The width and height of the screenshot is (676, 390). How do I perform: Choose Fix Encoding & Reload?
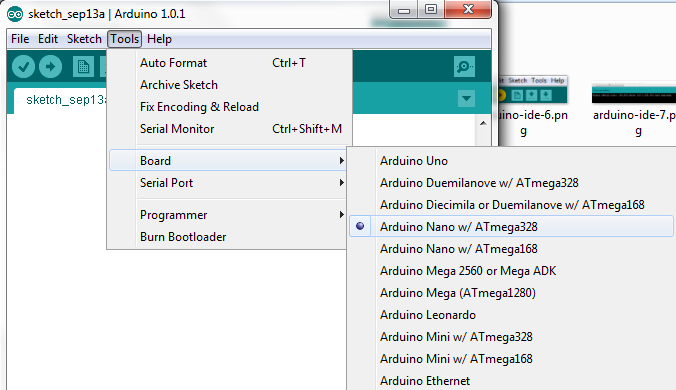[229, 107]
